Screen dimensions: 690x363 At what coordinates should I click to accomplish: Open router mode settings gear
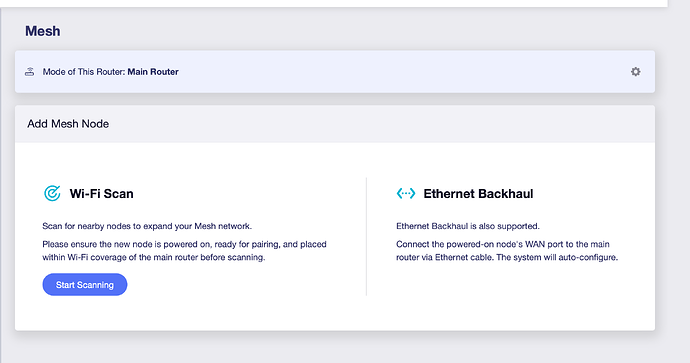[635, 72]
